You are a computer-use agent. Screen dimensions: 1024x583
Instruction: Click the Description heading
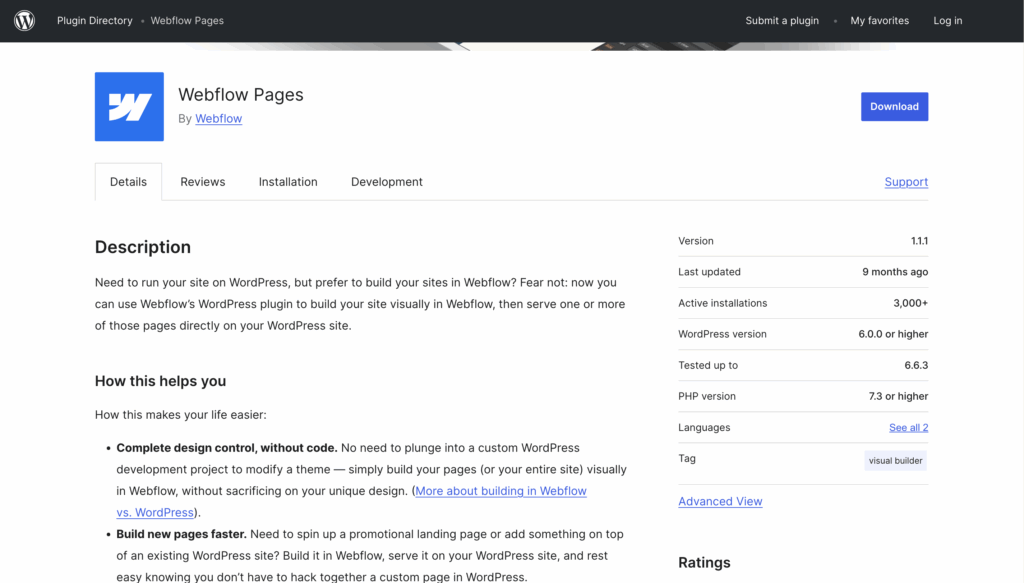(x=143, y=247)
